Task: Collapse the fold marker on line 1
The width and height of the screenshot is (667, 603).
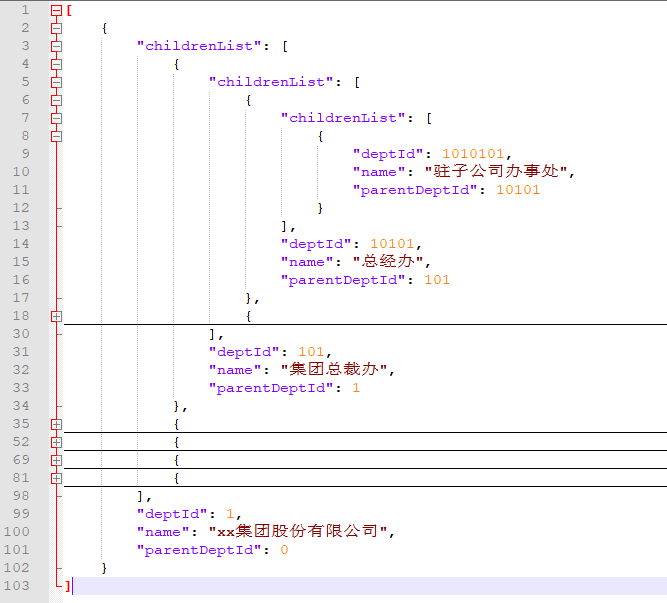Action: [56, 11]
